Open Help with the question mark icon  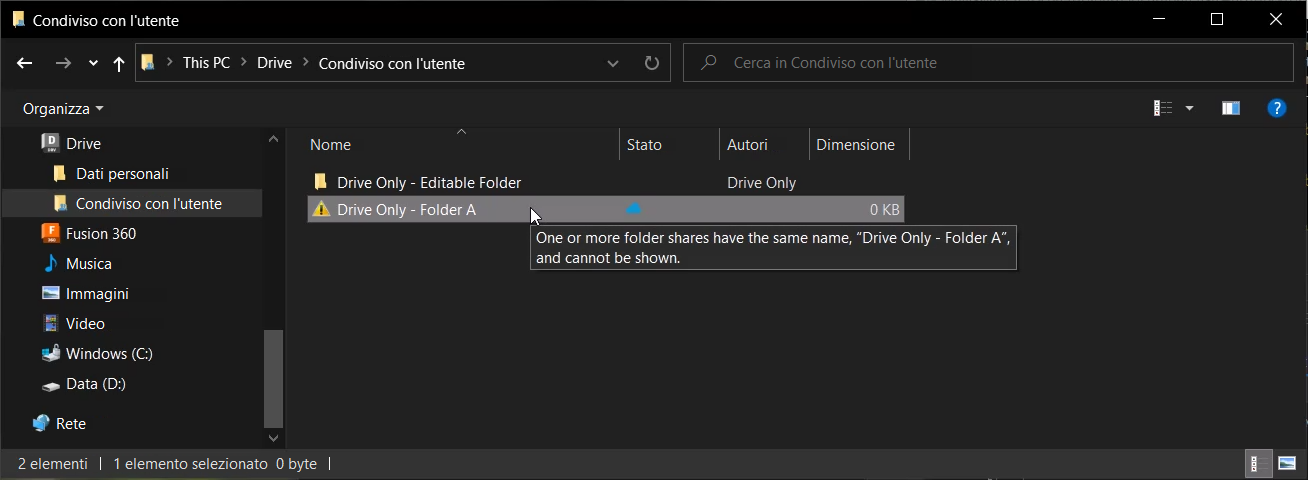coord(1276,108)
